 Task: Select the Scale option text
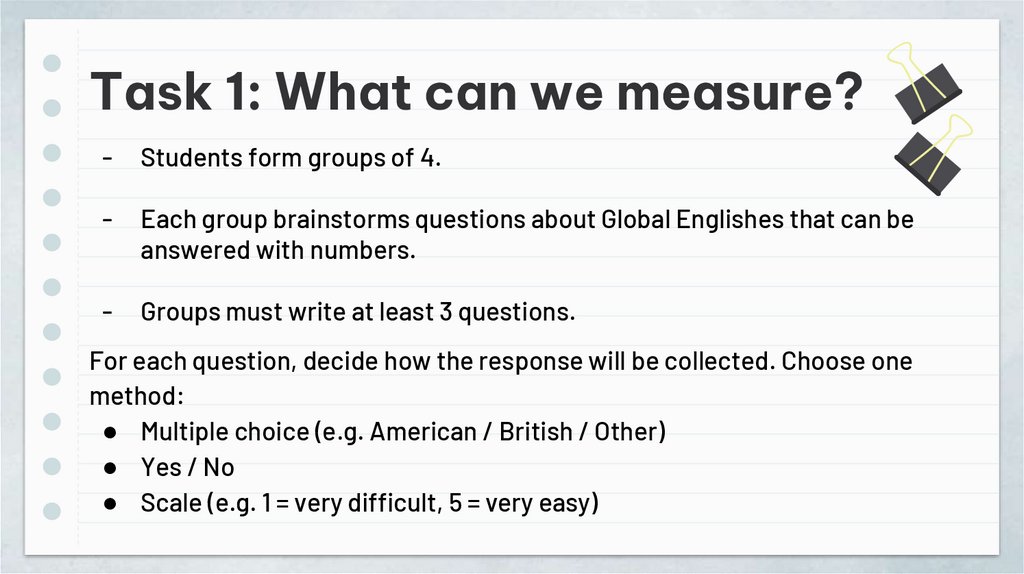tap(369, 503)
